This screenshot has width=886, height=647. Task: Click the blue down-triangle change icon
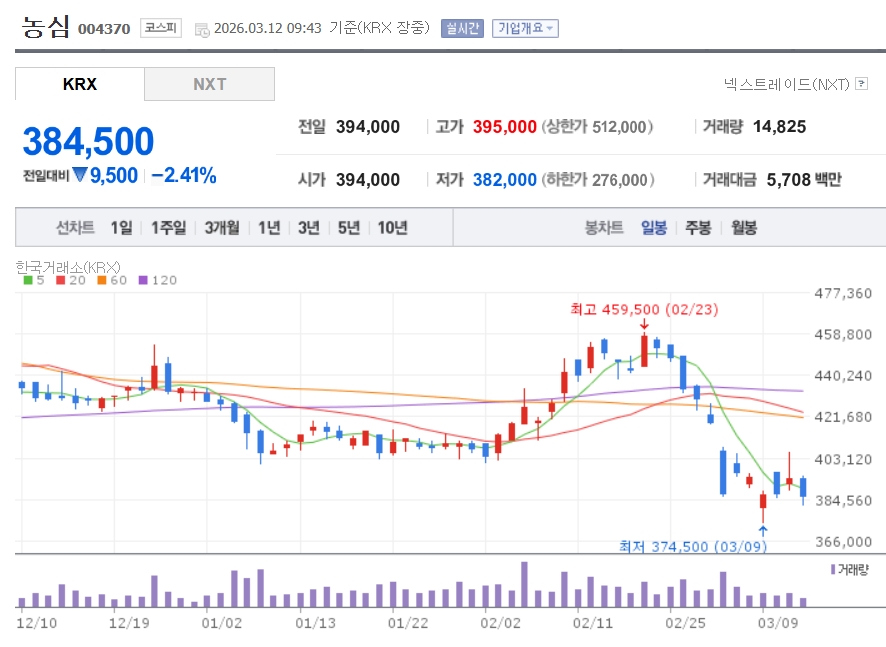(80, 175)
